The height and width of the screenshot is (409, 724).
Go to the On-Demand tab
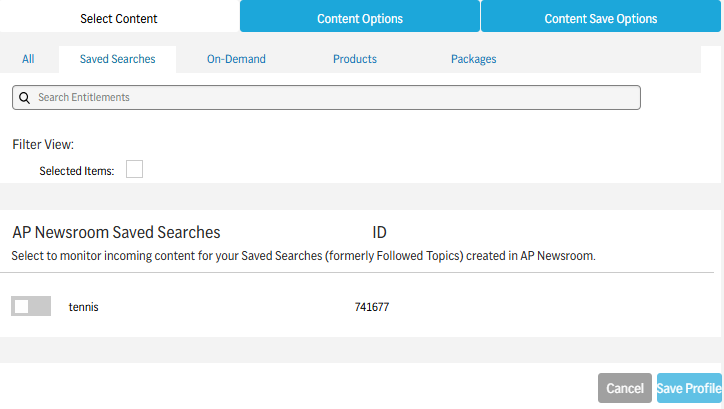[x=236, y=59]
